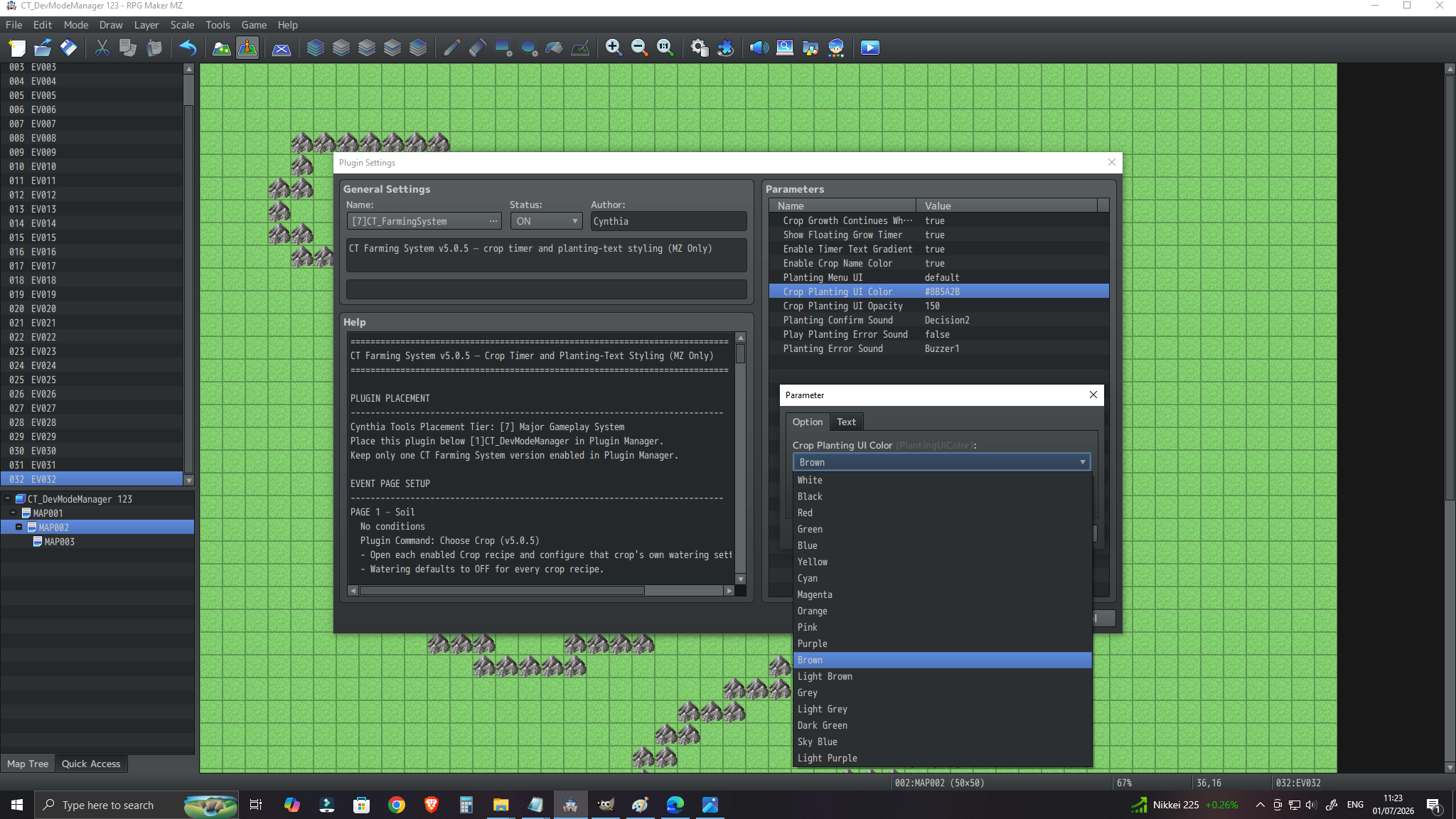Click the Author field containing Cynthia
This screenshot has width=1456, height=819.
(668, 221)
